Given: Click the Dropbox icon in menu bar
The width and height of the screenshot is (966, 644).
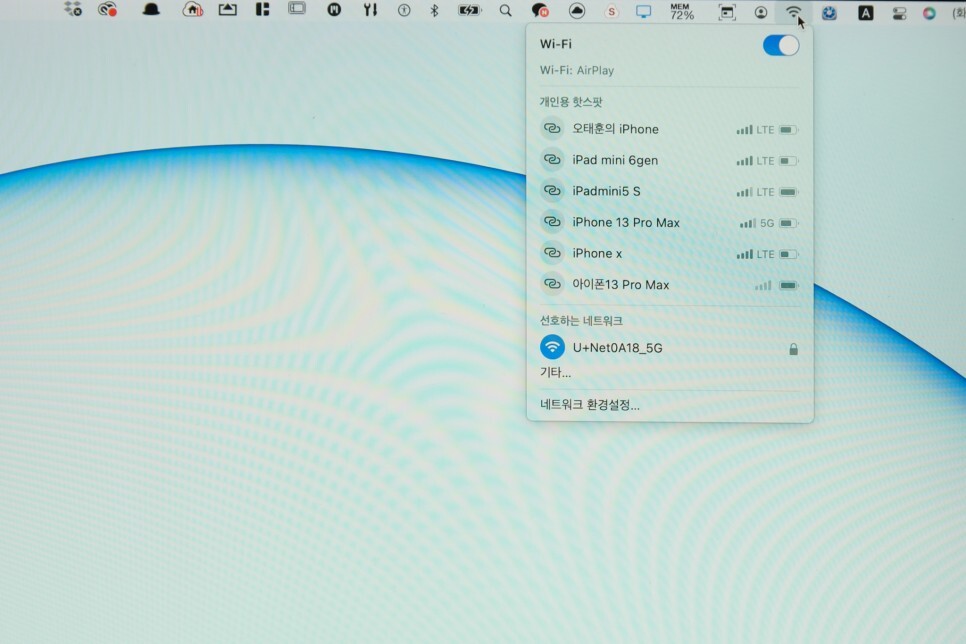Looking at the screenshot, I should 73,9.
